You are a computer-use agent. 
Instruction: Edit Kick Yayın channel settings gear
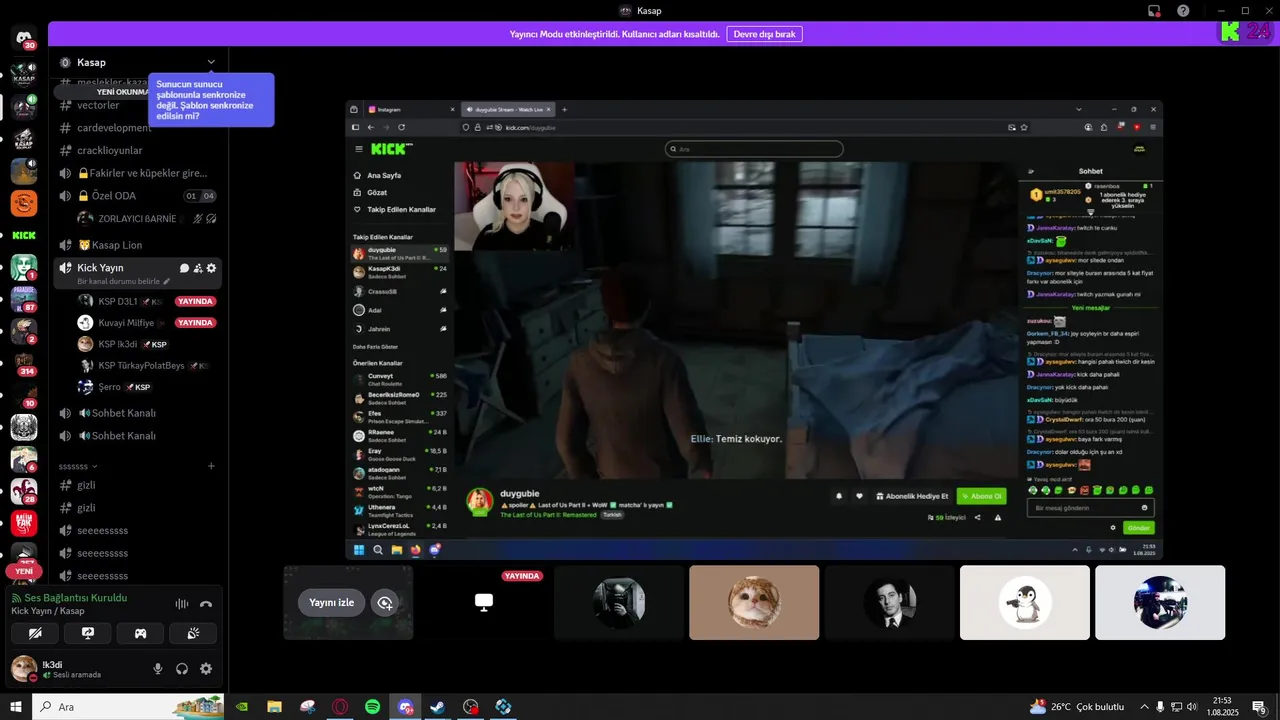coord(211,268)
